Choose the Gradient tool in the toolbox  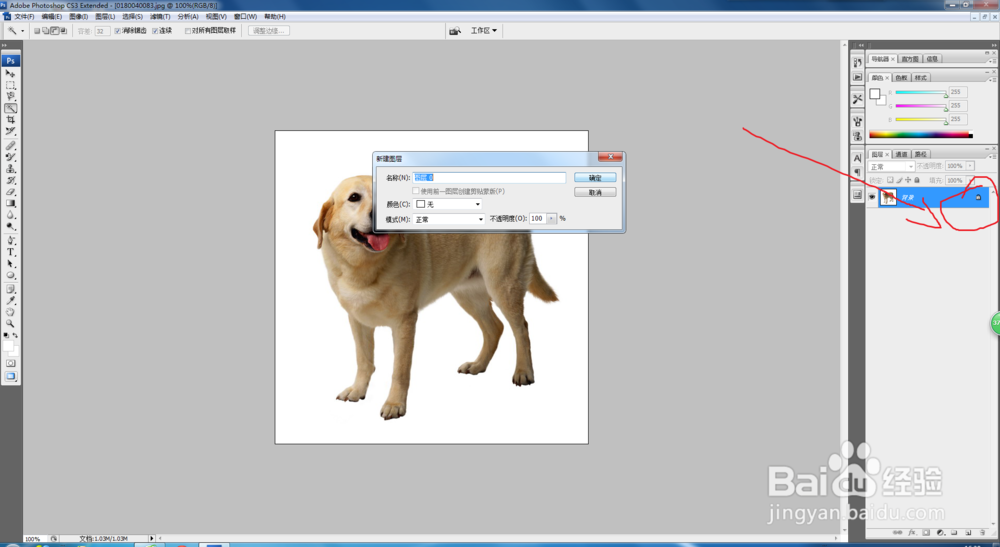(11, 203)
